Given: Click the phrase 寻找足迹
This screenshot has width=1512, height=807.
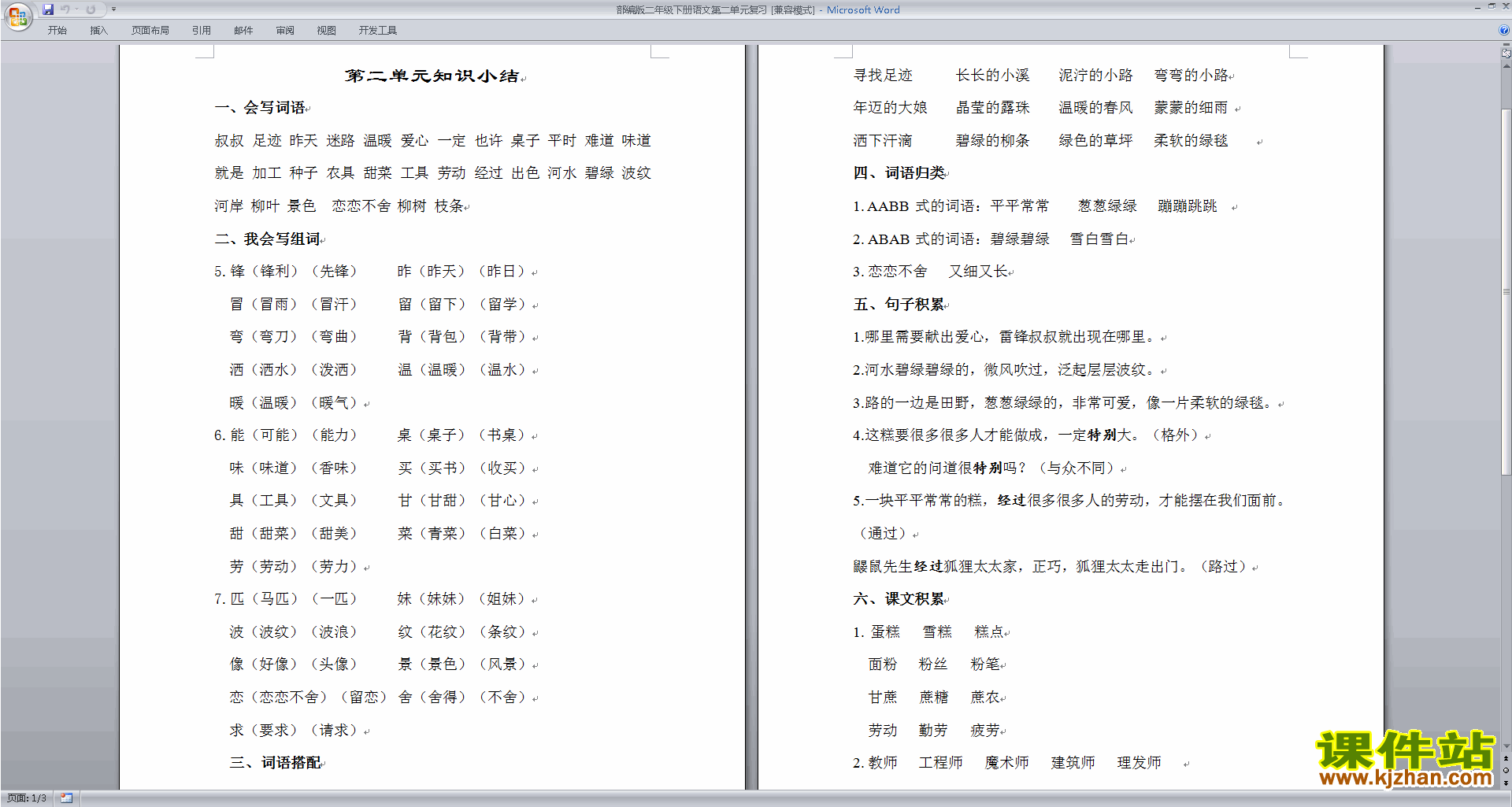Looking at the screenshot, I should click(x=883, y=76).
